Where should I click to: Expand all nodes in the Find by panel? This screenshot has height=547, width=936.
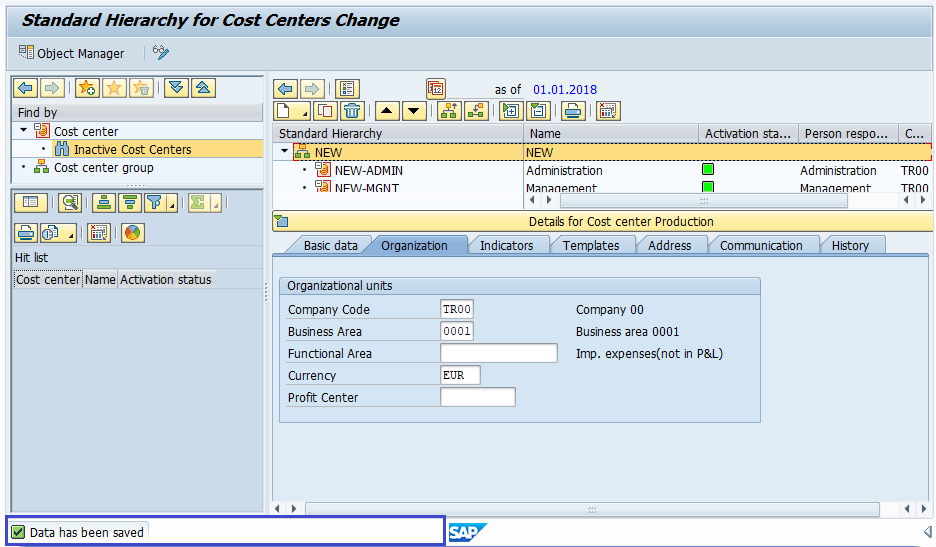[x=176, y=88]
